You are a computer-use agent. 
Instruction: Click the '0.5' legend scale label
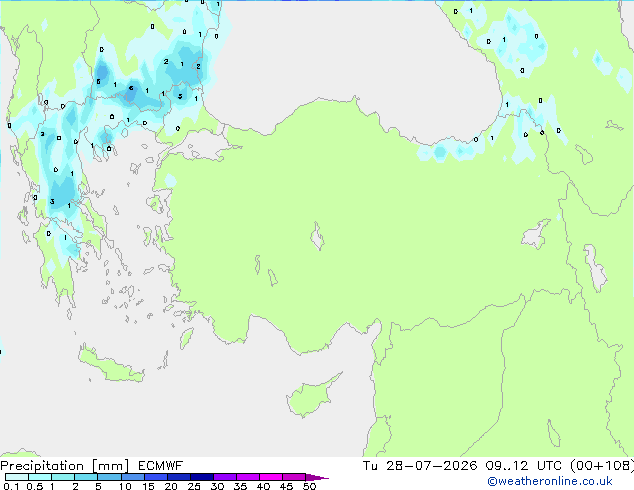35,486
